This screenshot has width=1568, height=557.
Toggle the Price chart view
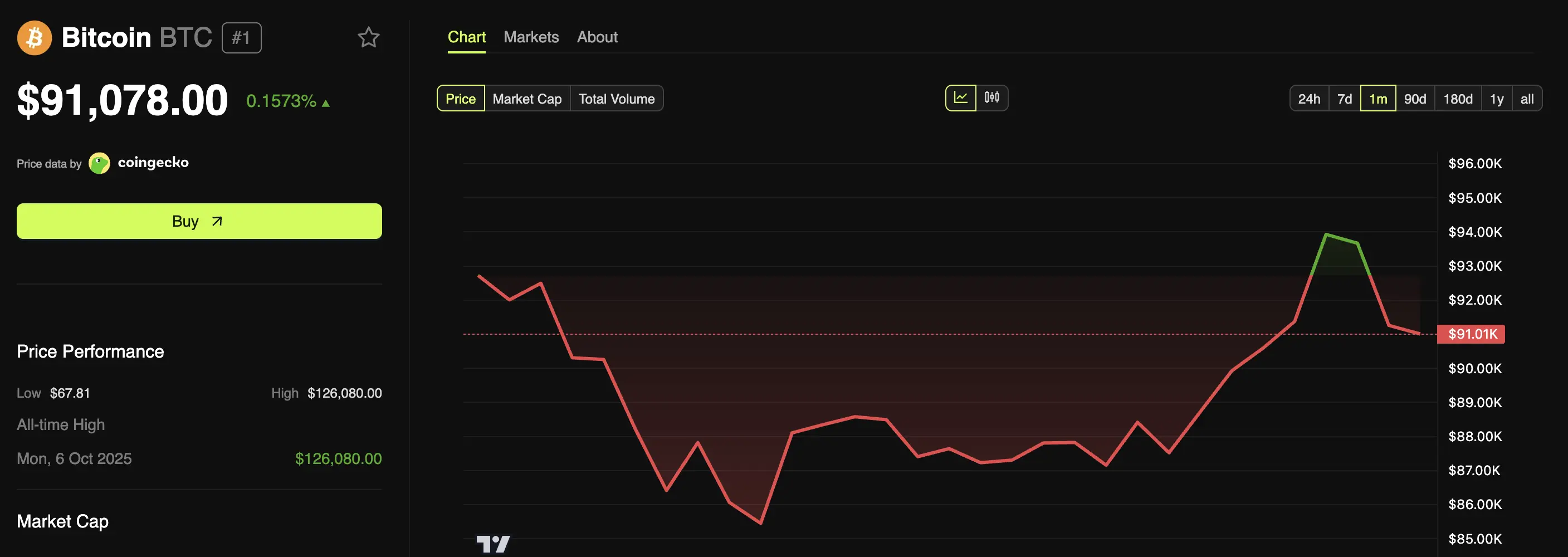(460, 98)
